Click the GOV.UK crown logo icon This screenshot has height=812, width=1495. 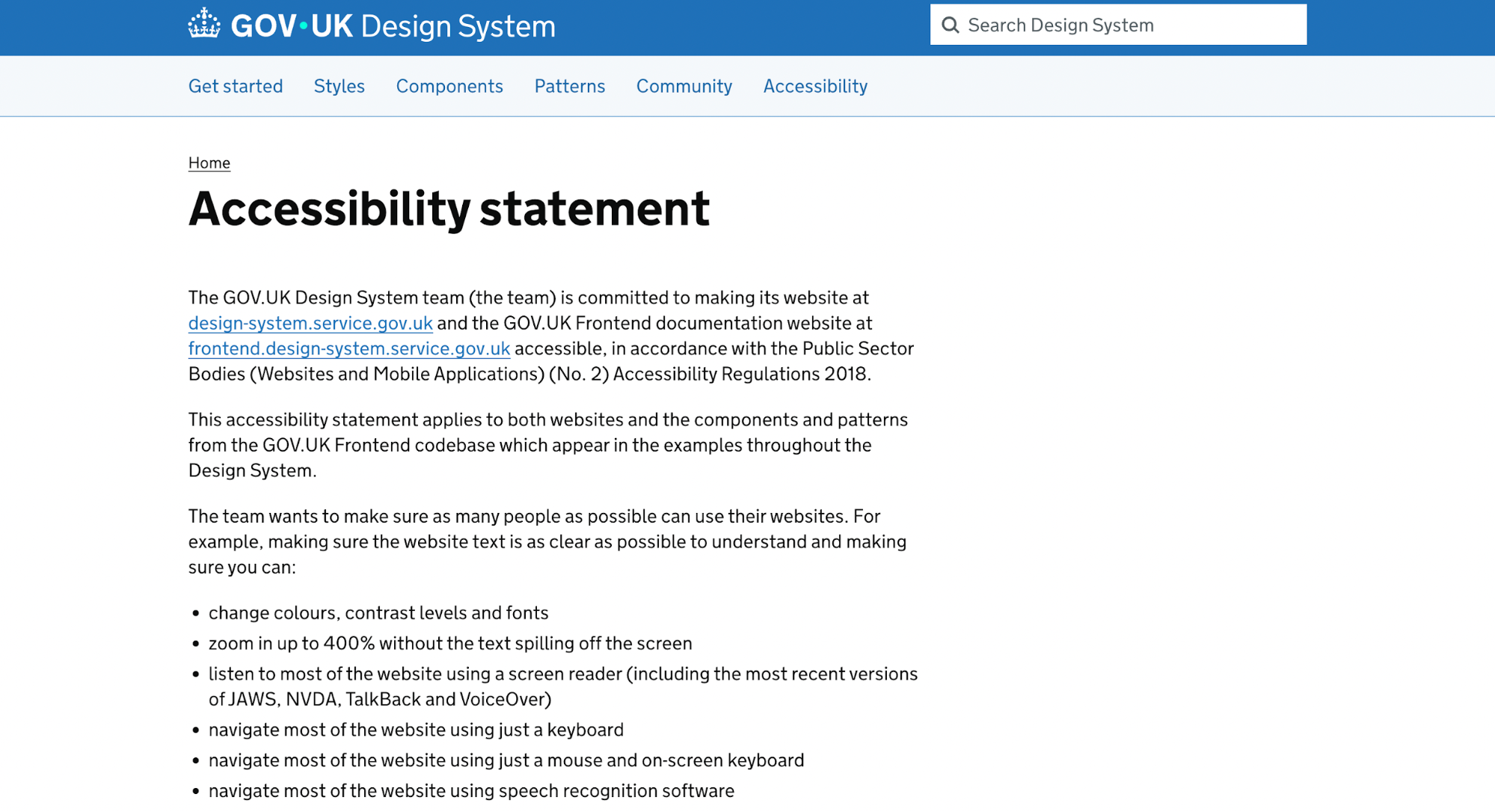pos(204,24)
